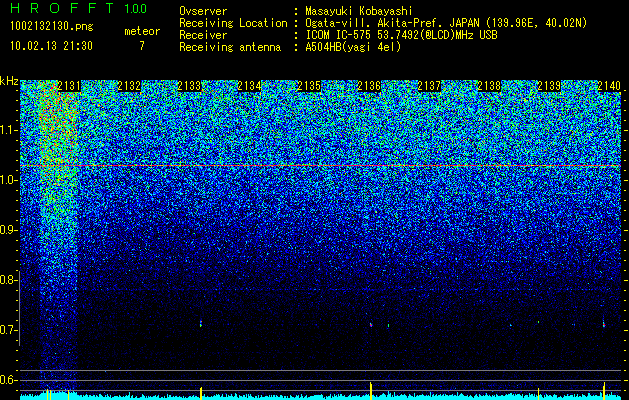Click the 2135 time marker label

click(x=309, y=86)
